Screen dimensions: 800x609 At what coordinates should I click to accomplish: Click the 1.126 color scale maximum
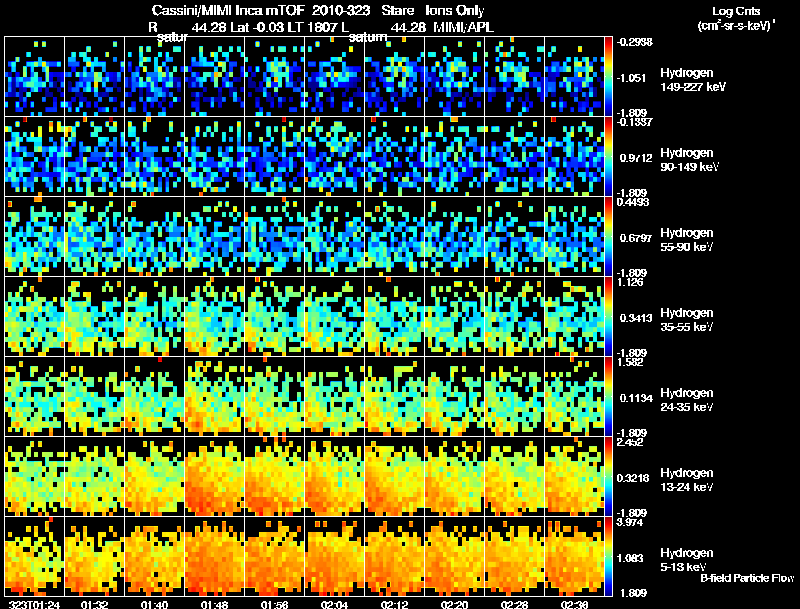point(630,282)
